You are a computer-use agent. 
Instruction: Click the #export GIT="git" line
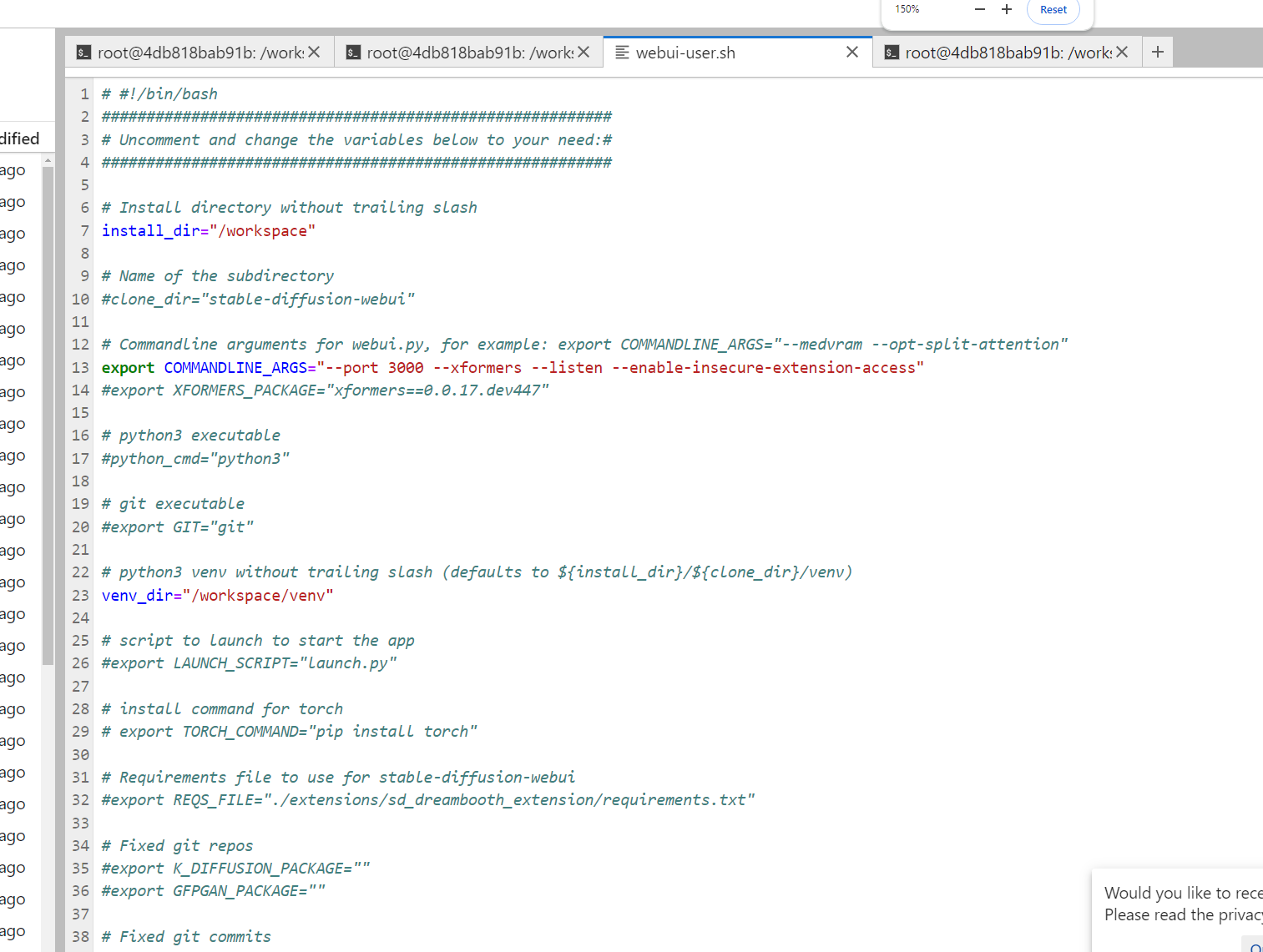[x=178, y=526]
